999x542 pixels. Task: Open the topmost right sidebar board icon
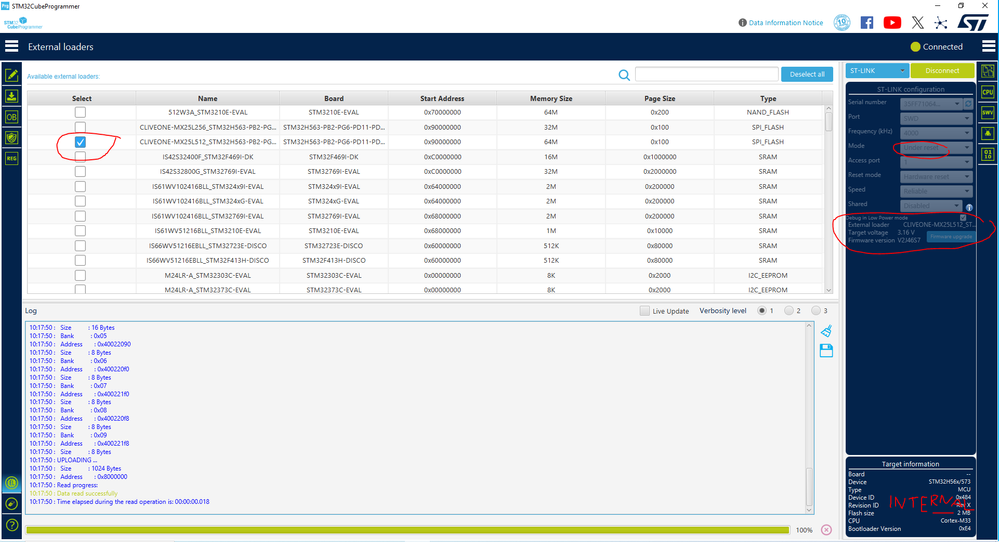[988, 71]
